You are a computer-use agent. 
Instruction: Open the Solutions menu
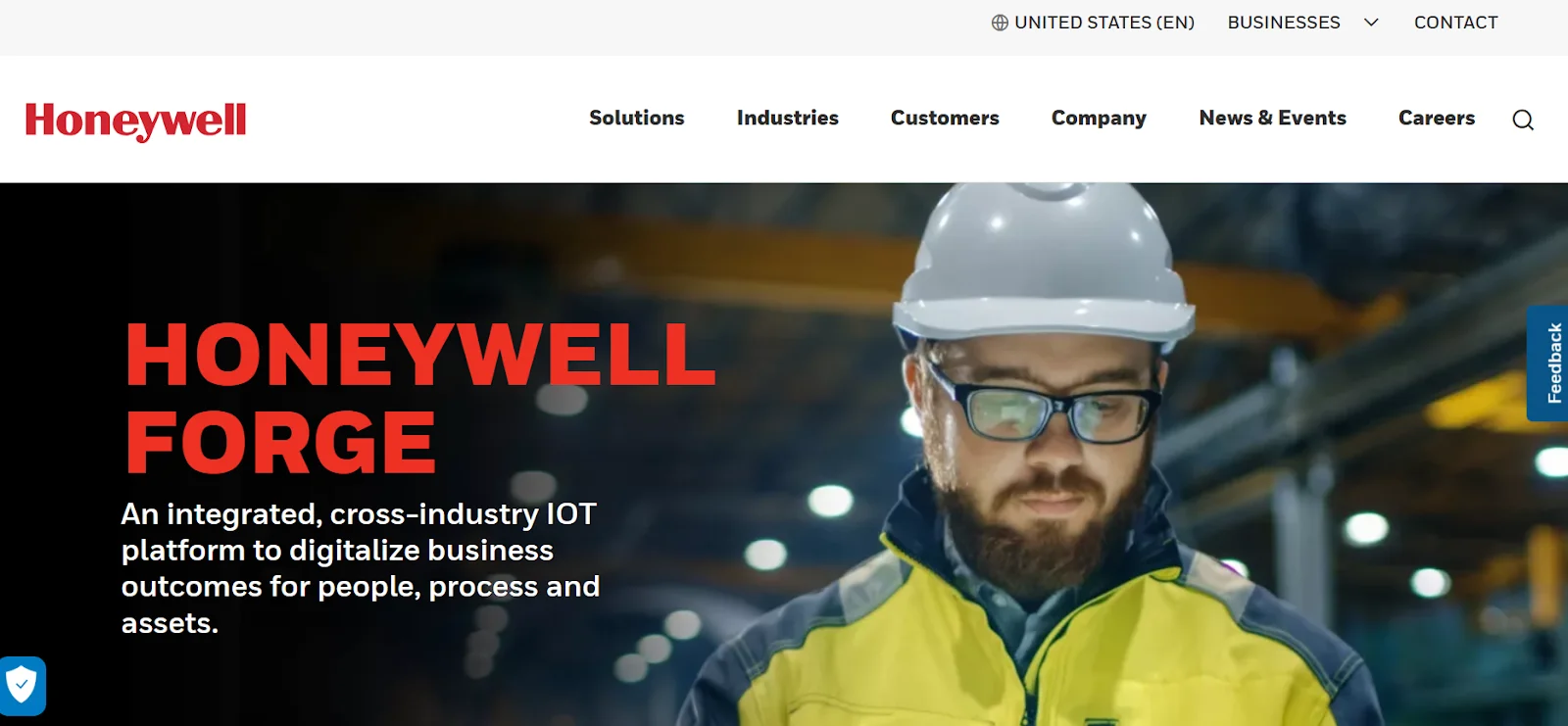click(x=637, y=118)
